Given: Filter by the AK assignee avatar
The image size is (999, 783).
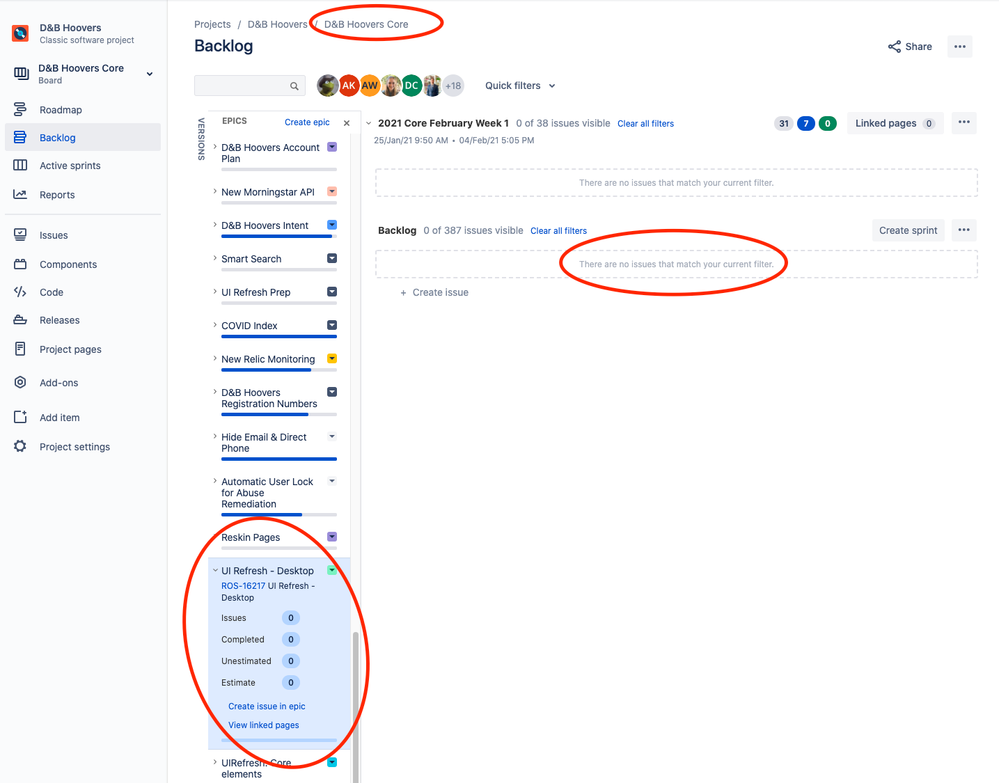Looking at the screenshot, I should pyautogui.click(x=349, y=85).
